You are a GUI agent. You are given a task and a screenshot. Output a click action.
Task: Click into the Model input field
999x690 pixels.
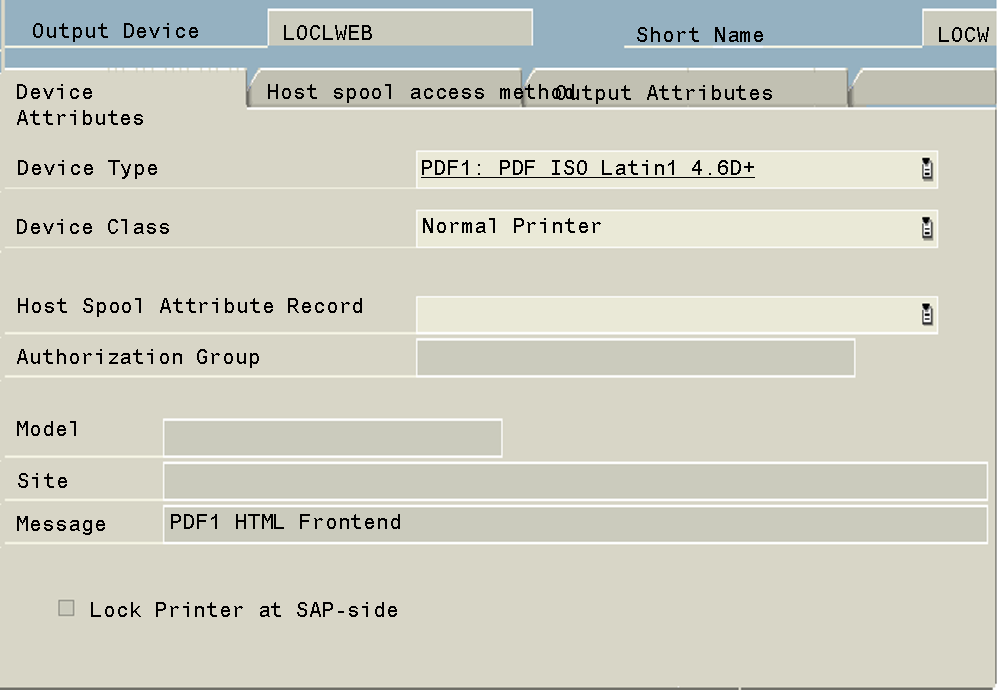[332, 437]
